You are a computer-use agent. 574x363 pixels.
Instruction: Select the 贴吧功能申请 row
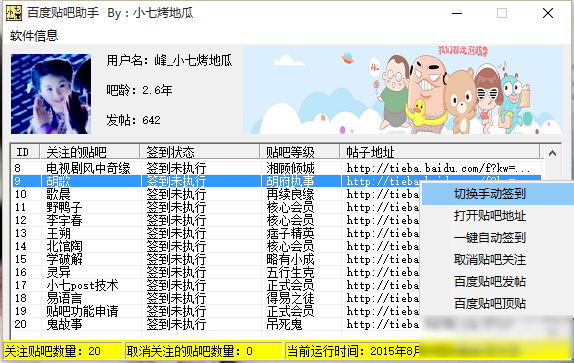pyautogui.click(x=216, y=311)
